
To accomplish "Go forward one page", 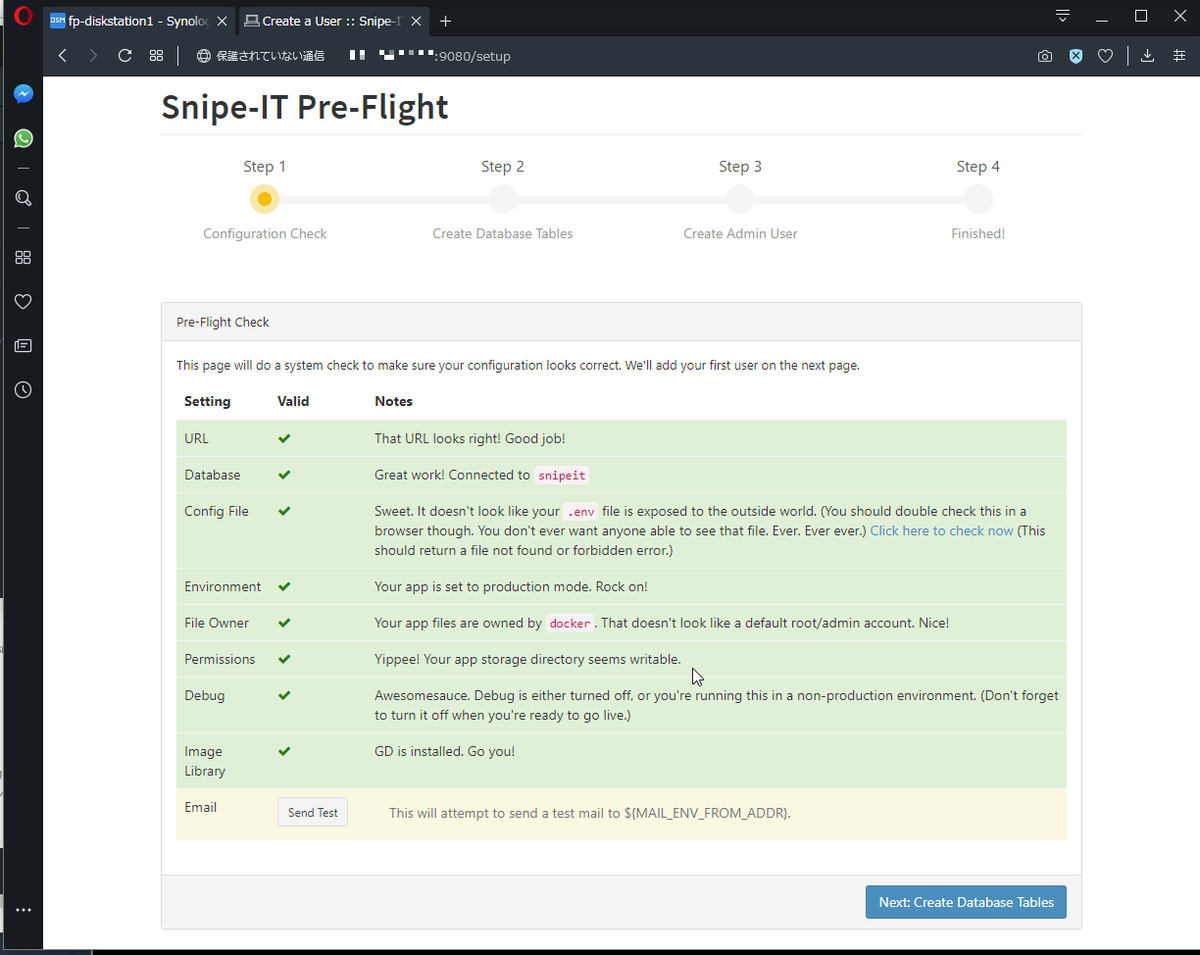I will pos(93,56).
